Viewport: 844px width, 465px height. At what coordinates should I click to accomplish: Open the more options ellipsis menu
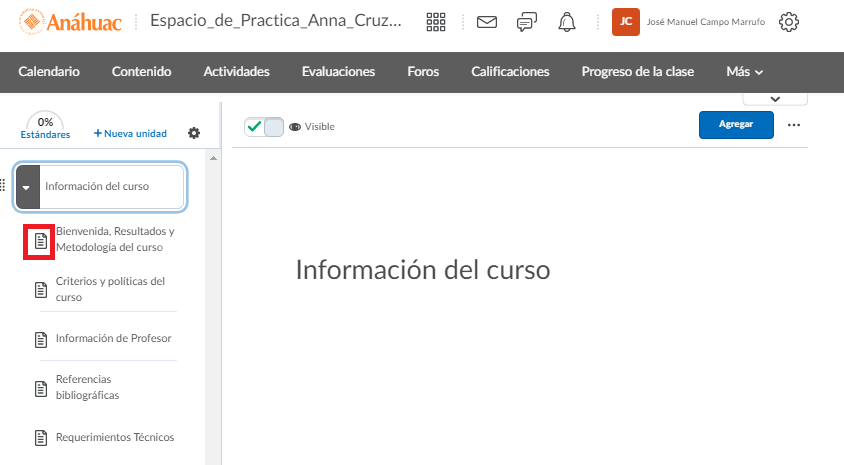point(794,125)
